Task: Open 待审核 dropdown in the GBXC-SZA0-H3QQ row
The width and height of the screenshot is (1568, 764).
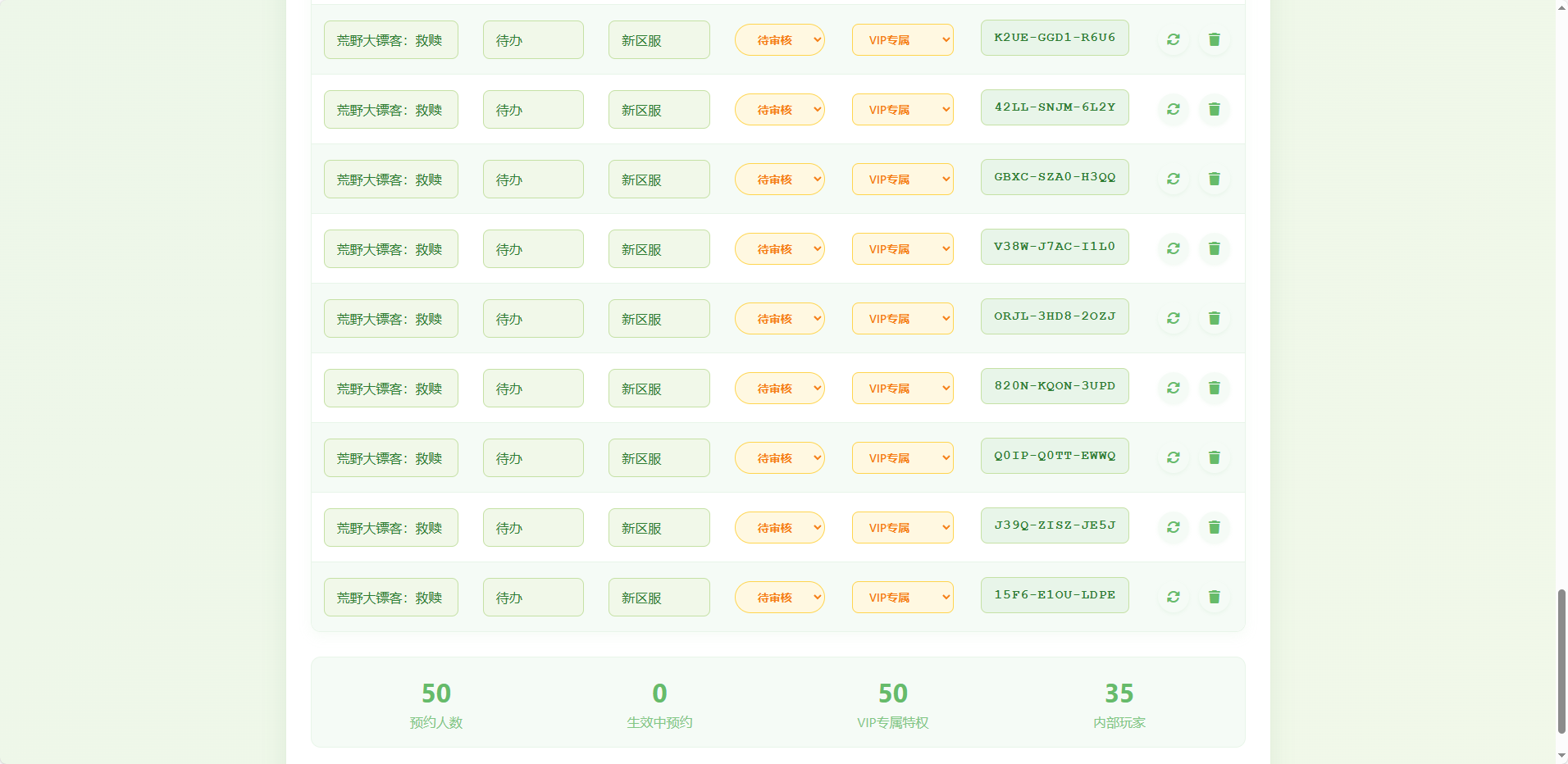Action: click(779, 179)
